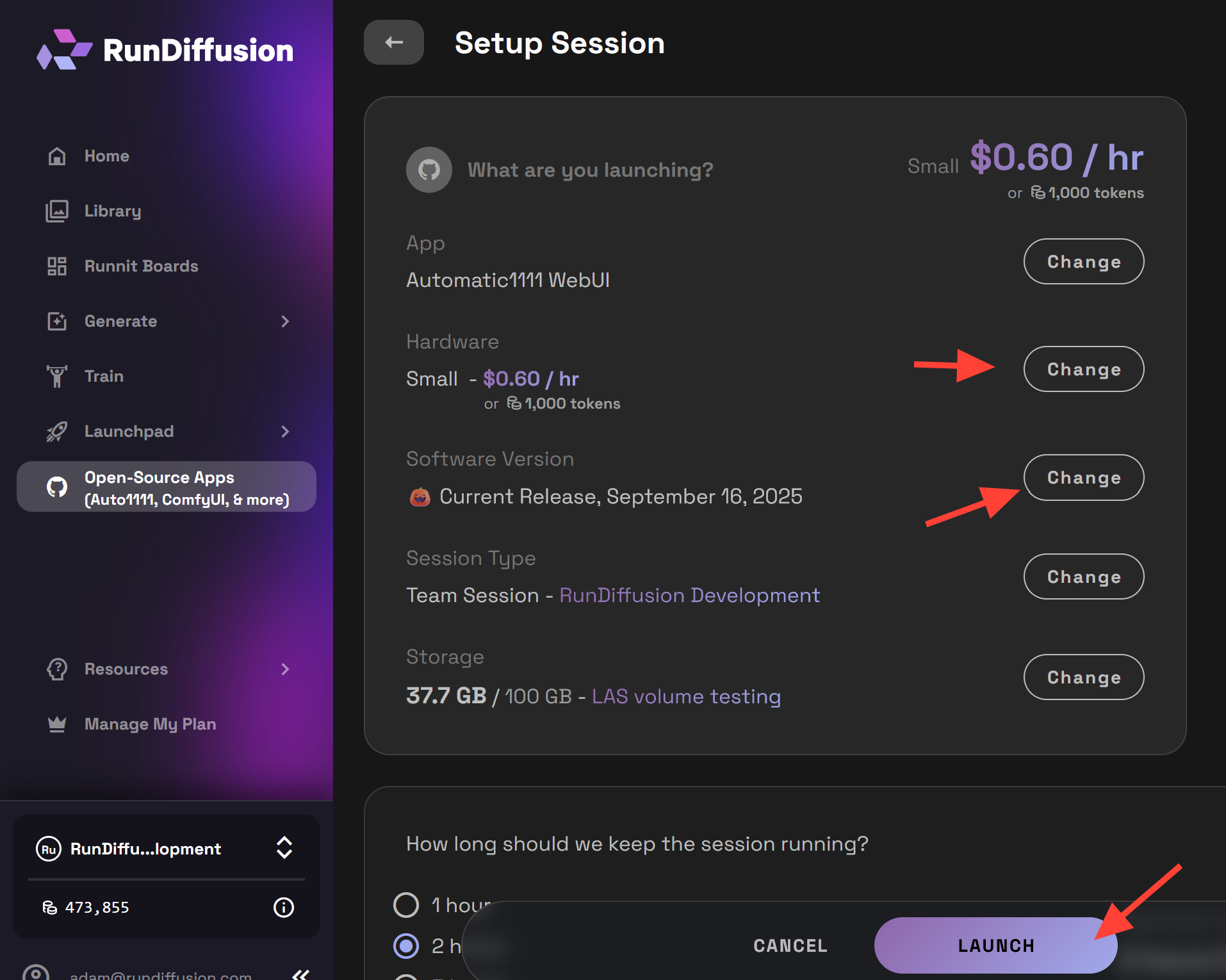Screen dimensions: 1226x980
Task: Select the 1 hour session duration option
Action: pyautogui.click(x=405, y=905)
